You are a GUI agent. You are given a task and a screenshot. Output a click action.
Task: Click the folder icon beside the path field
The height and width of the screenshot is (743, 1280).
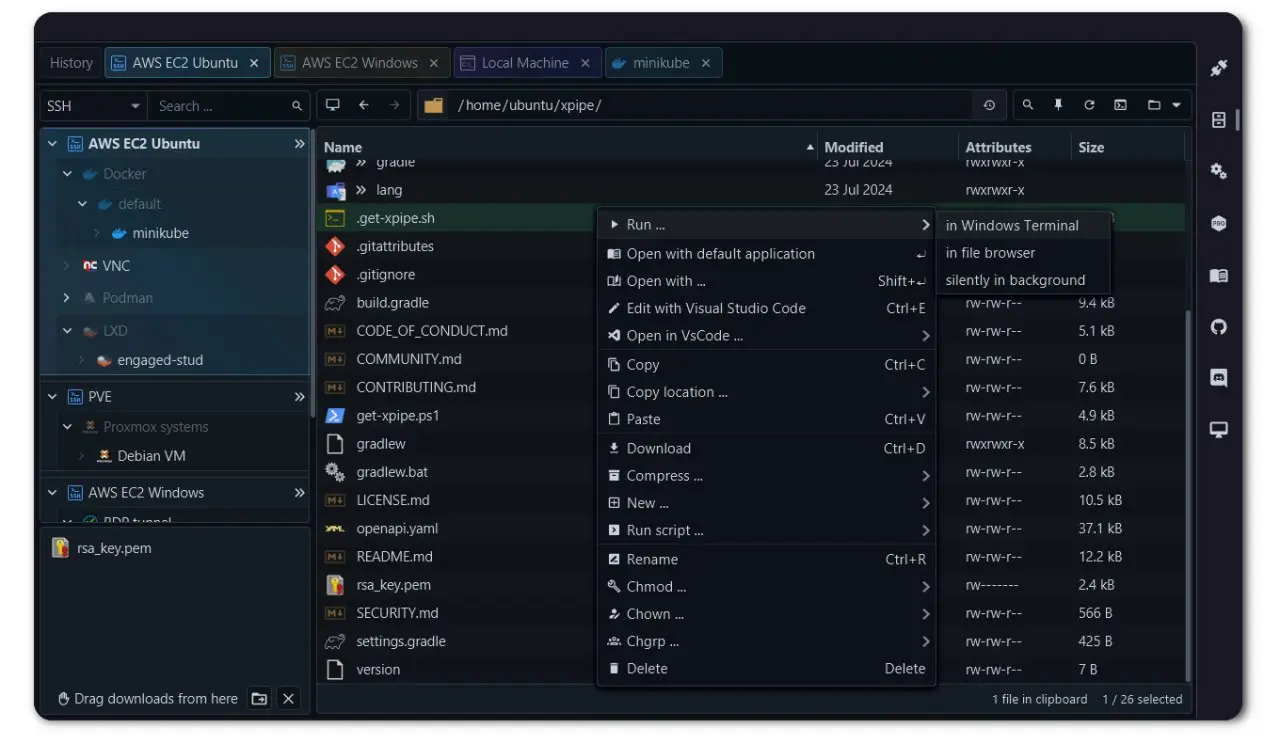point(433,105)
